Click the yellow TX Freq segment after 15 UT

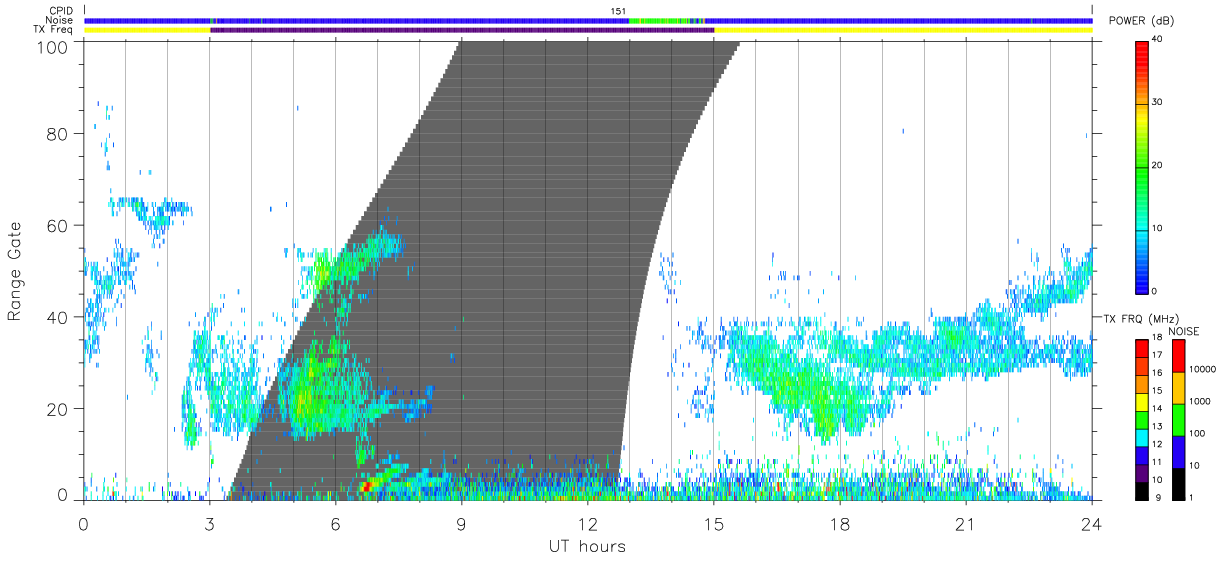(903, 30)
